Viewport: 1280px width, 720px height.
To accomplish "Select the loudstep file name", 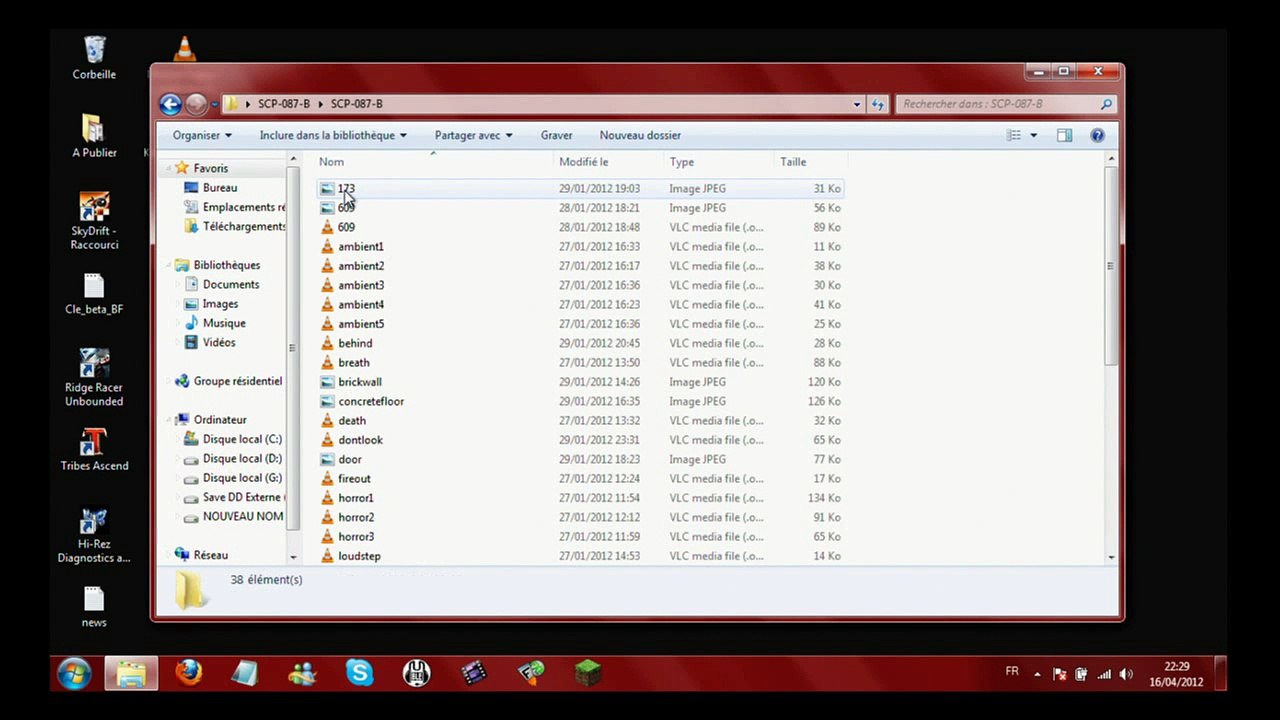I will tap(359, 556).
